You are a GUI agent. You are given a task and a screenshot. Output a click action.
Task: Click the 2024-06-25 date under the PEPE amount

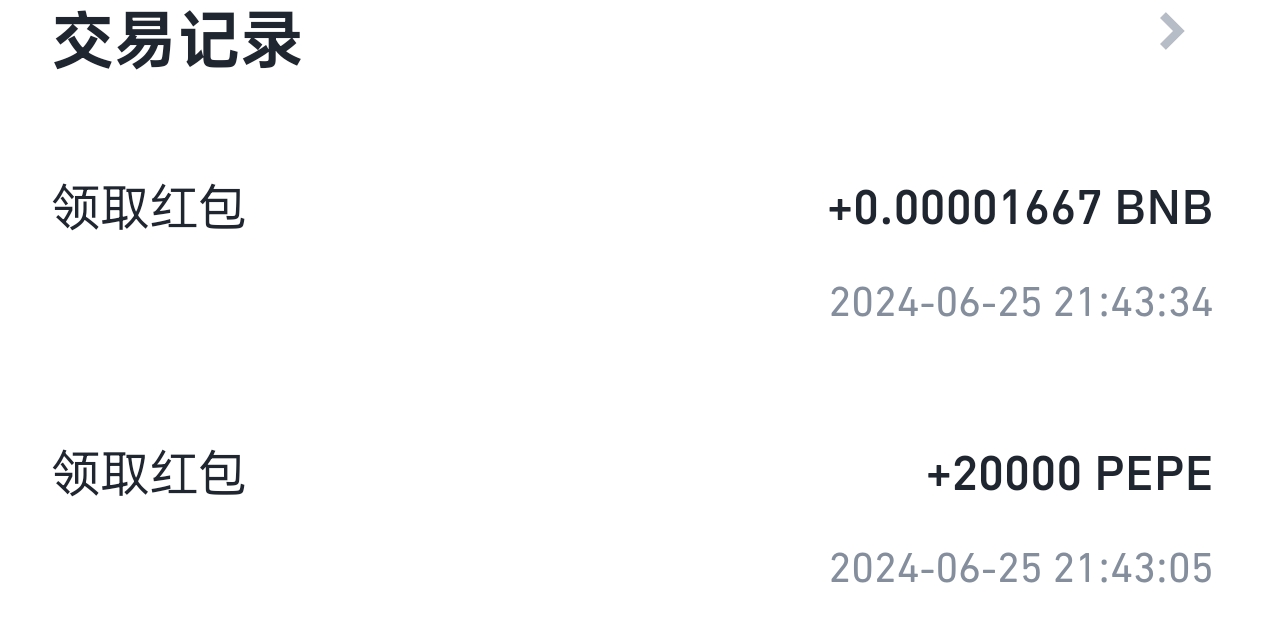point(936,568)
